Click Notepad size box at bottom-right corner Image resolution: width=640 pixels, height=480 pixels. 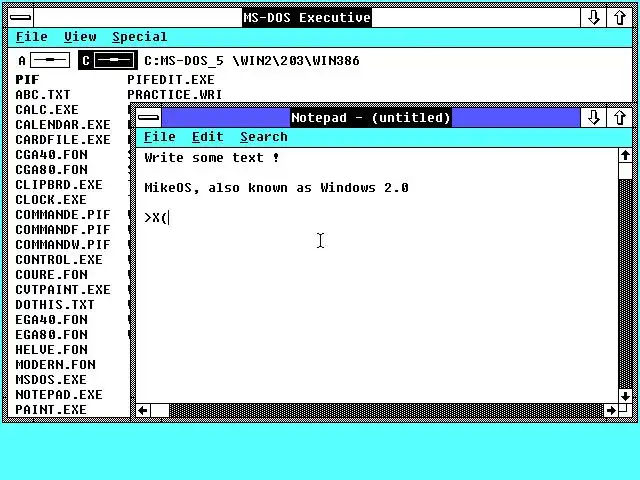pyautogui.click(x=625, y=410)
